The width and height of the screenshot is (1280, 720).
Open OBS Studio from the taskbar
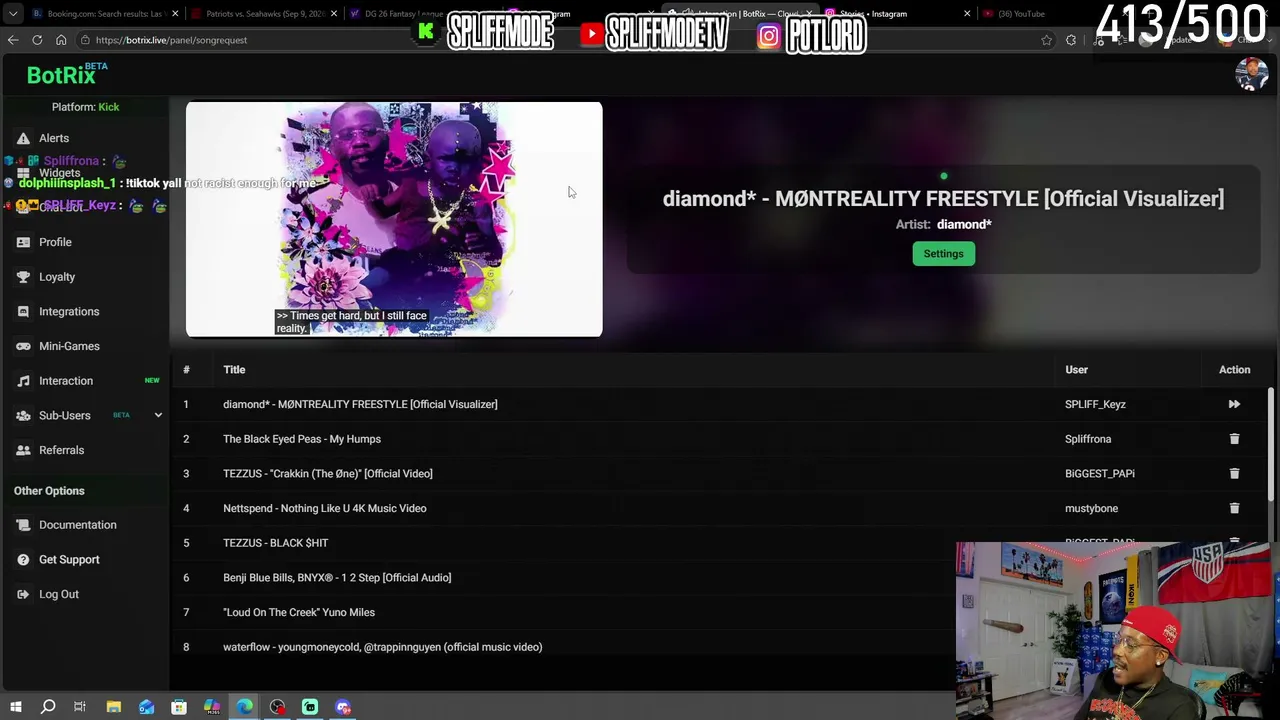click(x=277, y=707)
